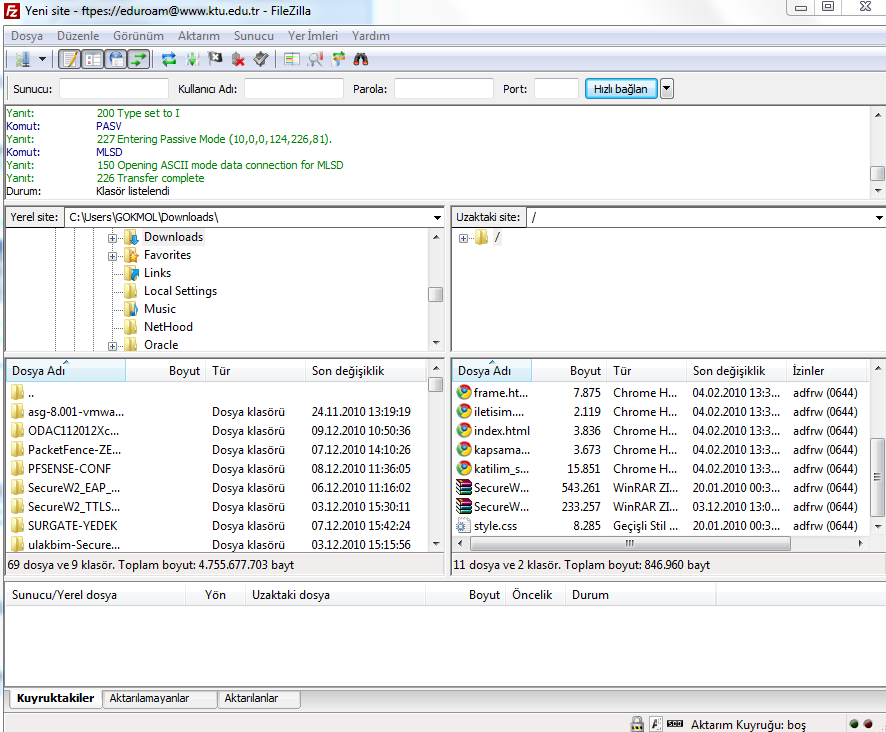886x732 pixels.
Task: Toggle the message log view
Action: (70, 59)
